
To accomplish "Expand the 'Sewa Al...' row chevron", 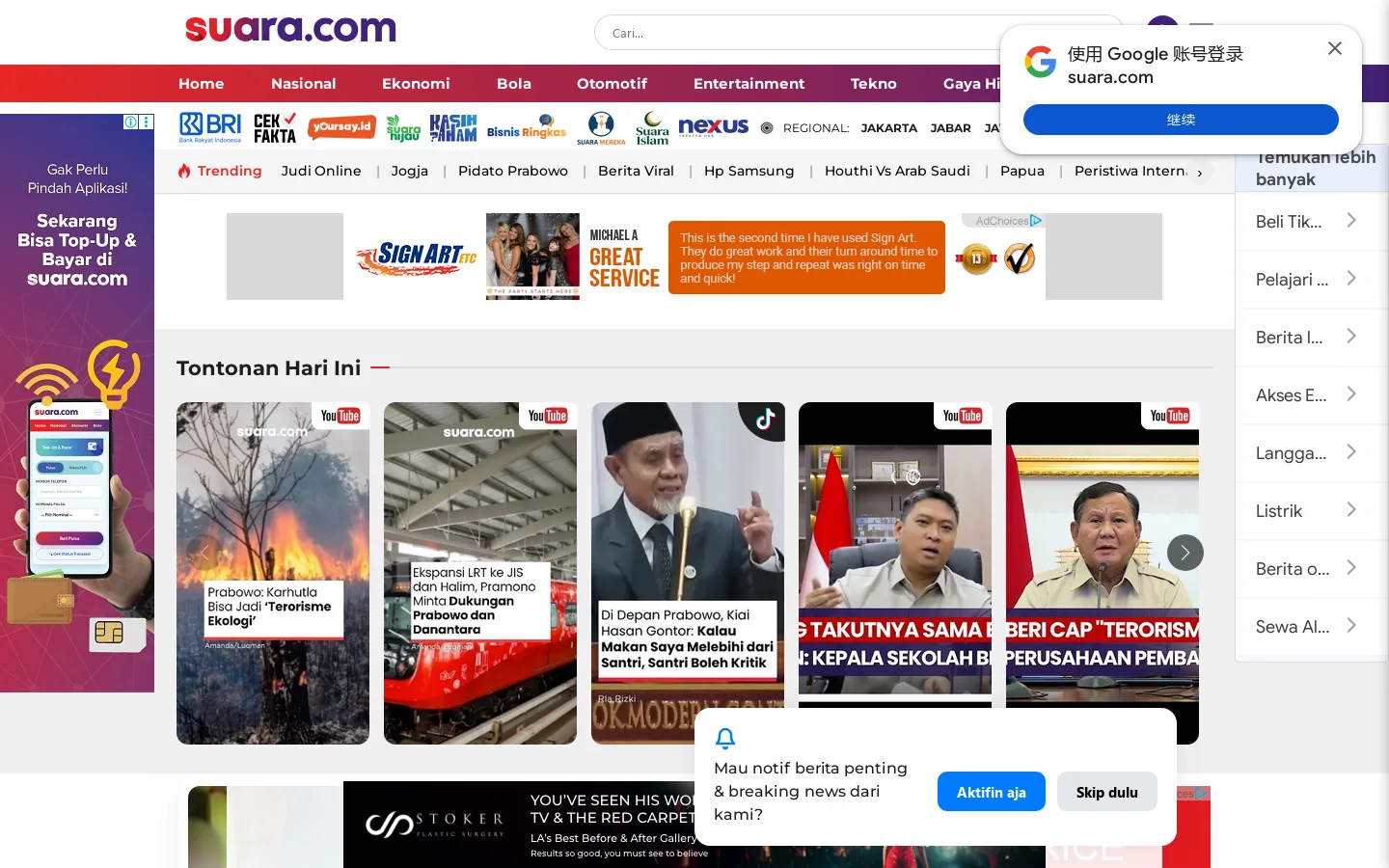I will coord(1351,626).
